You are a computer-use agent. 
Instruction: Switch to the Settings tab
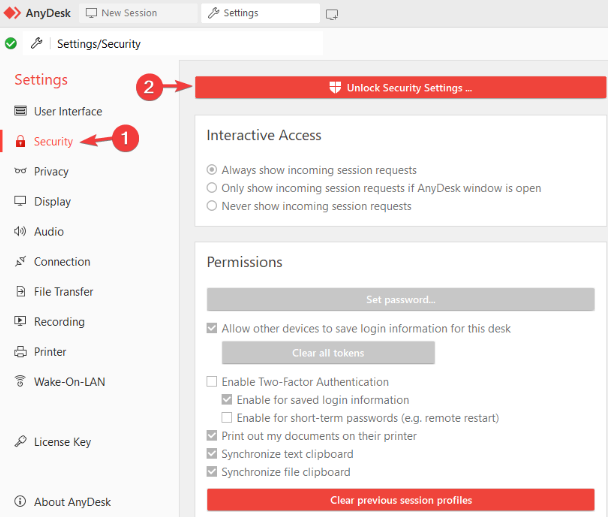click(260, 13)
